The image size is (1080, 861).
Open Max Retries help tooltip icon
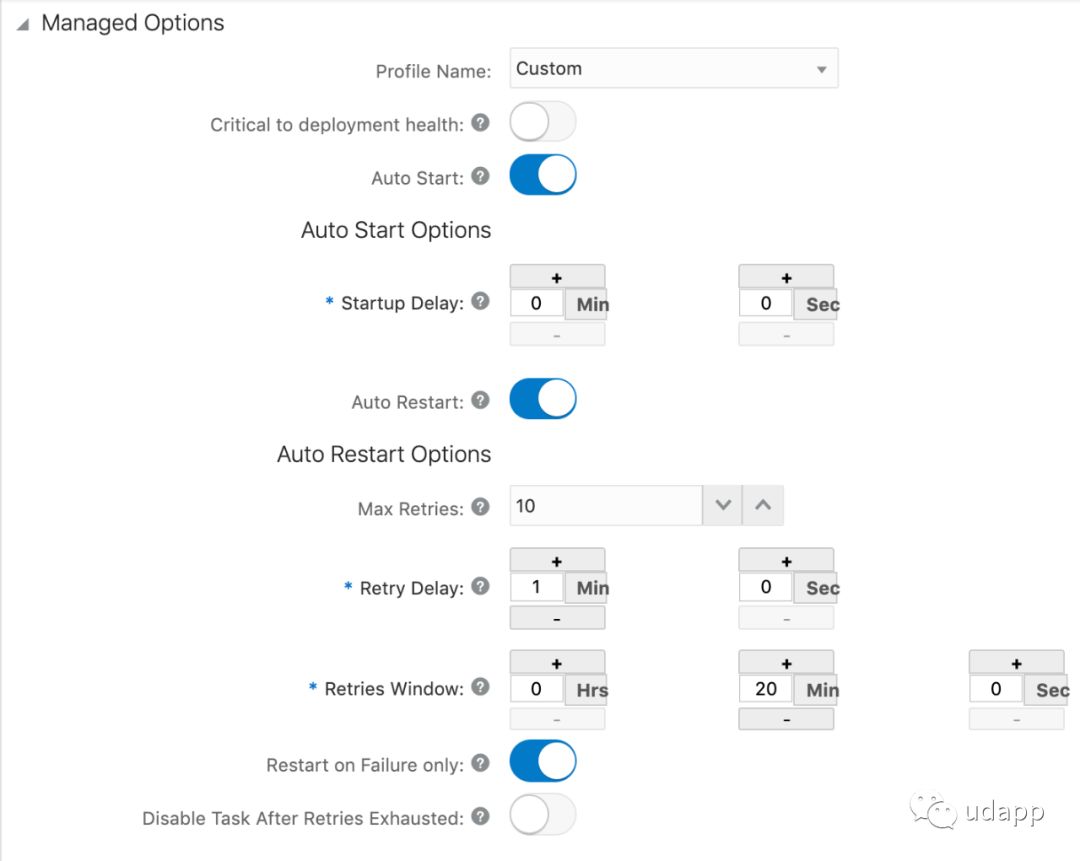[480, 507]
